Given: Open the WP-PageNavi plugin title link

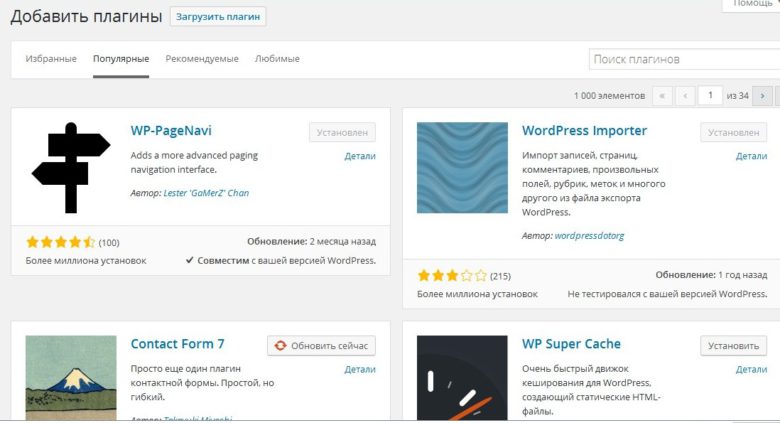Looking at the screenshot, I should pyautogui.click(x=171, y=130).
